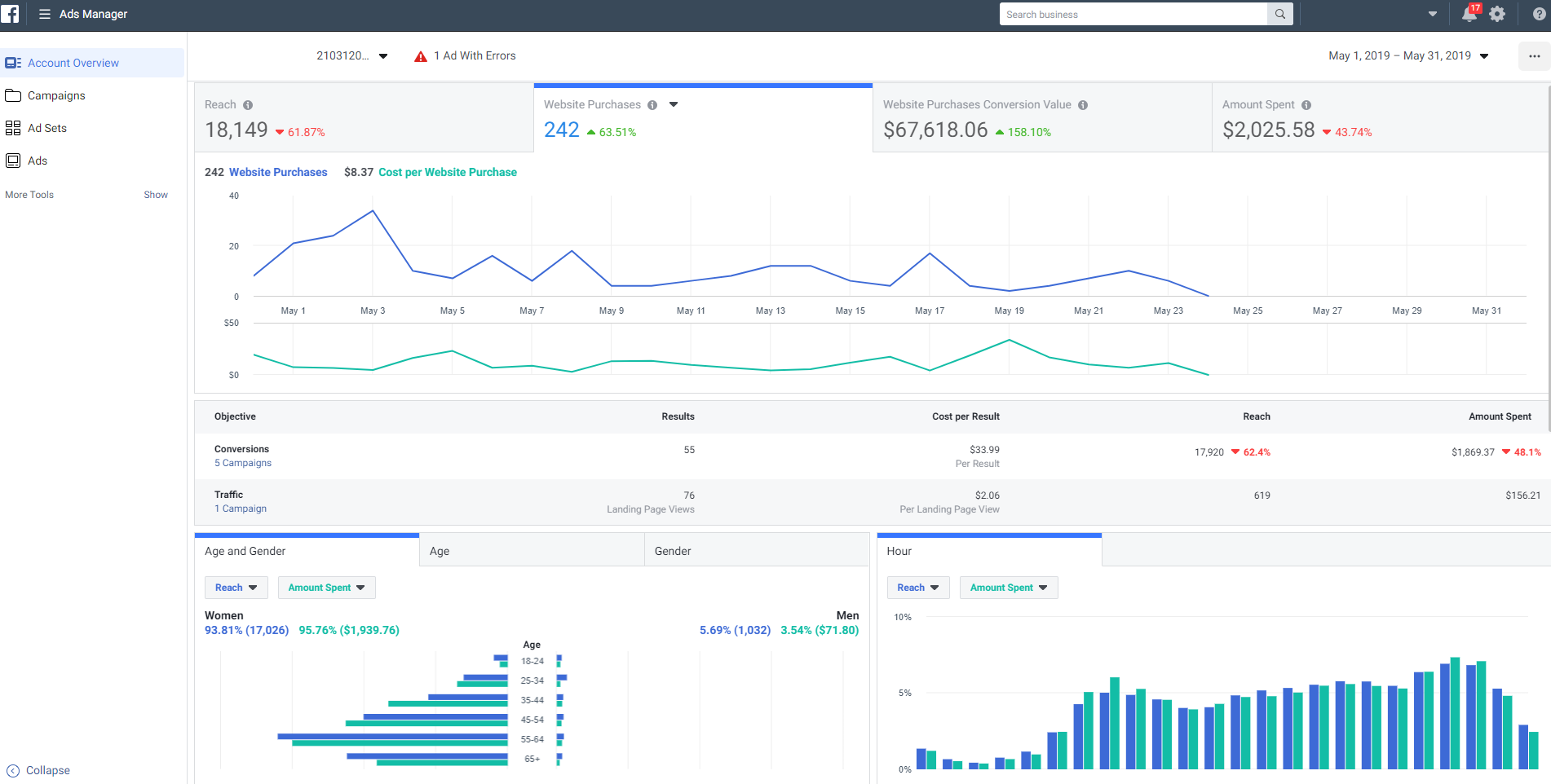
Task: Open the three-dots more options button
Action: tap(1534, 56)
